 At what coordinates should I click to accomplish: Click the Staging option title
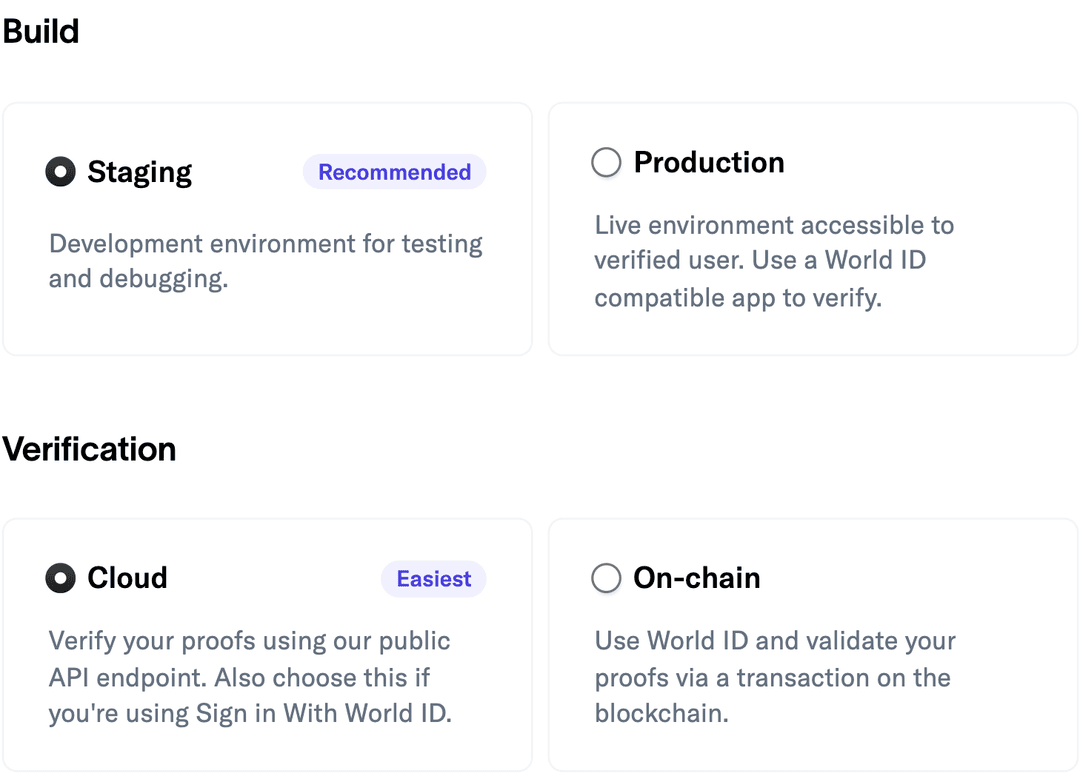tap(140, 172)
